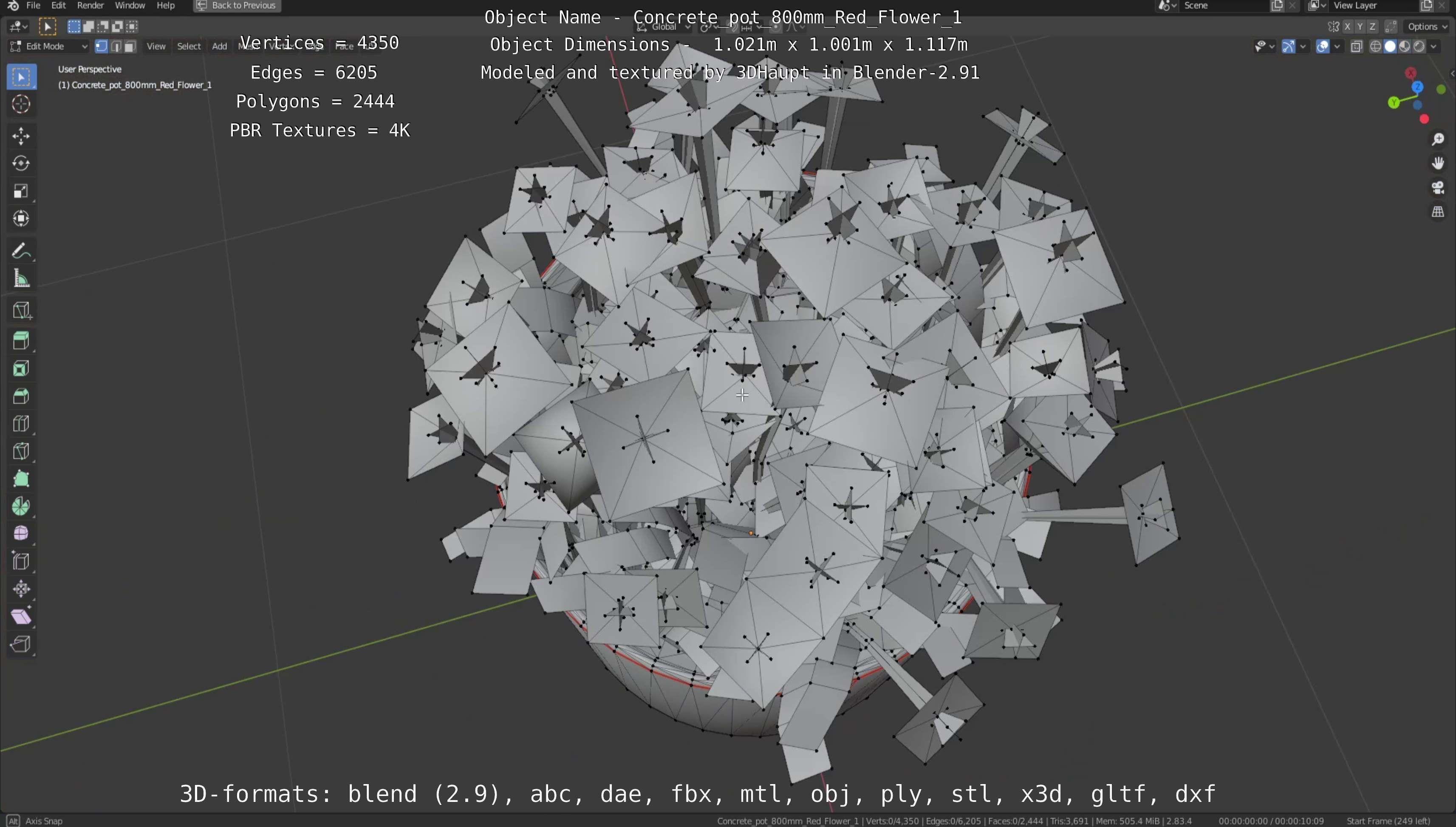The image size is (1456, 827).
Task: Select the Extrude Region tool
Action: [x=21, y=341]
